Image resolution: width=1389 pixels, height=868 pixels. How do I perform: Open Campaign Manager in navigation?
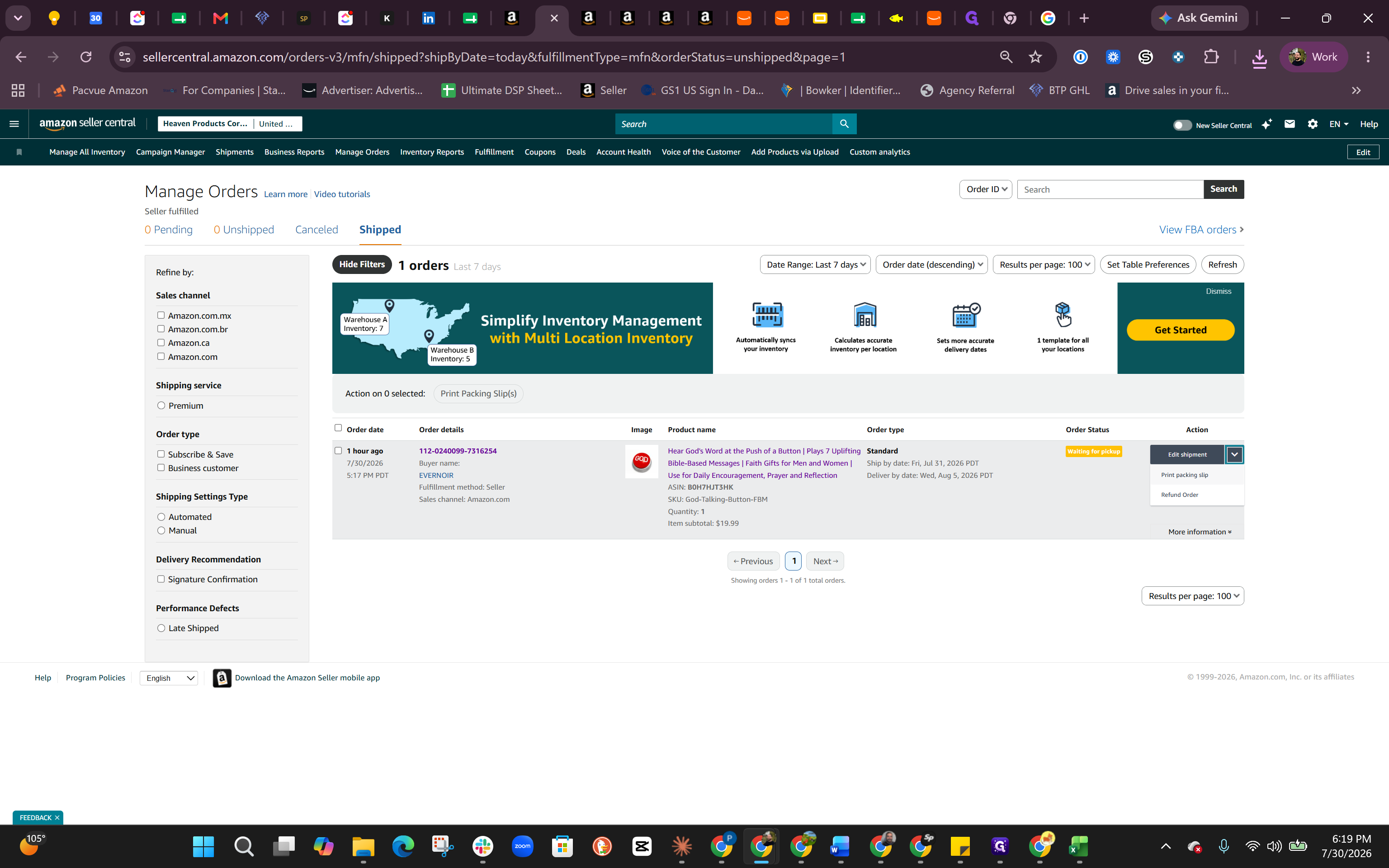point(170,152)
